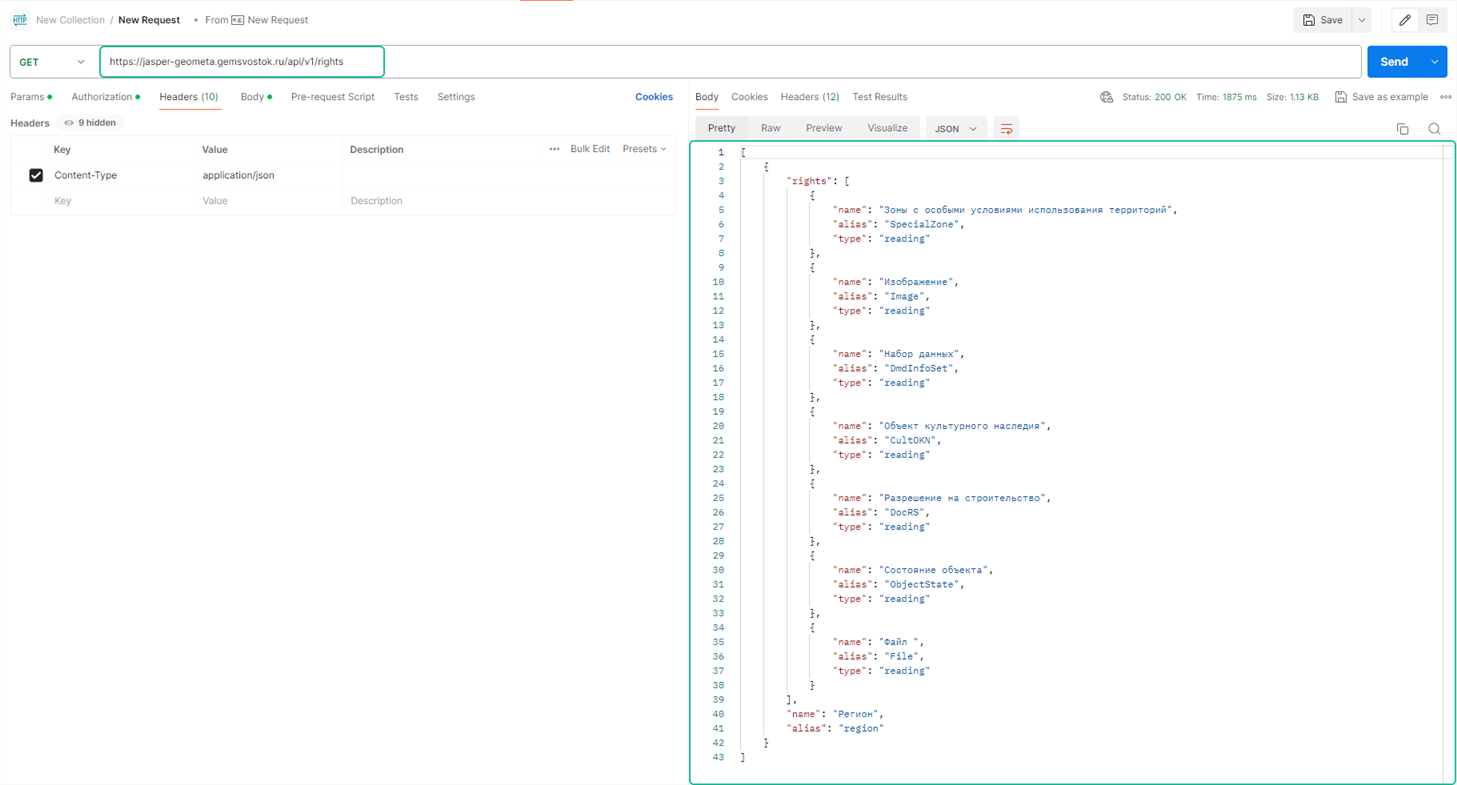Image resolution: width=1457 pixels, height=785 pixels.
Task: Uncheck the Content-Type header checkbox
Action: tap(36, 175)
